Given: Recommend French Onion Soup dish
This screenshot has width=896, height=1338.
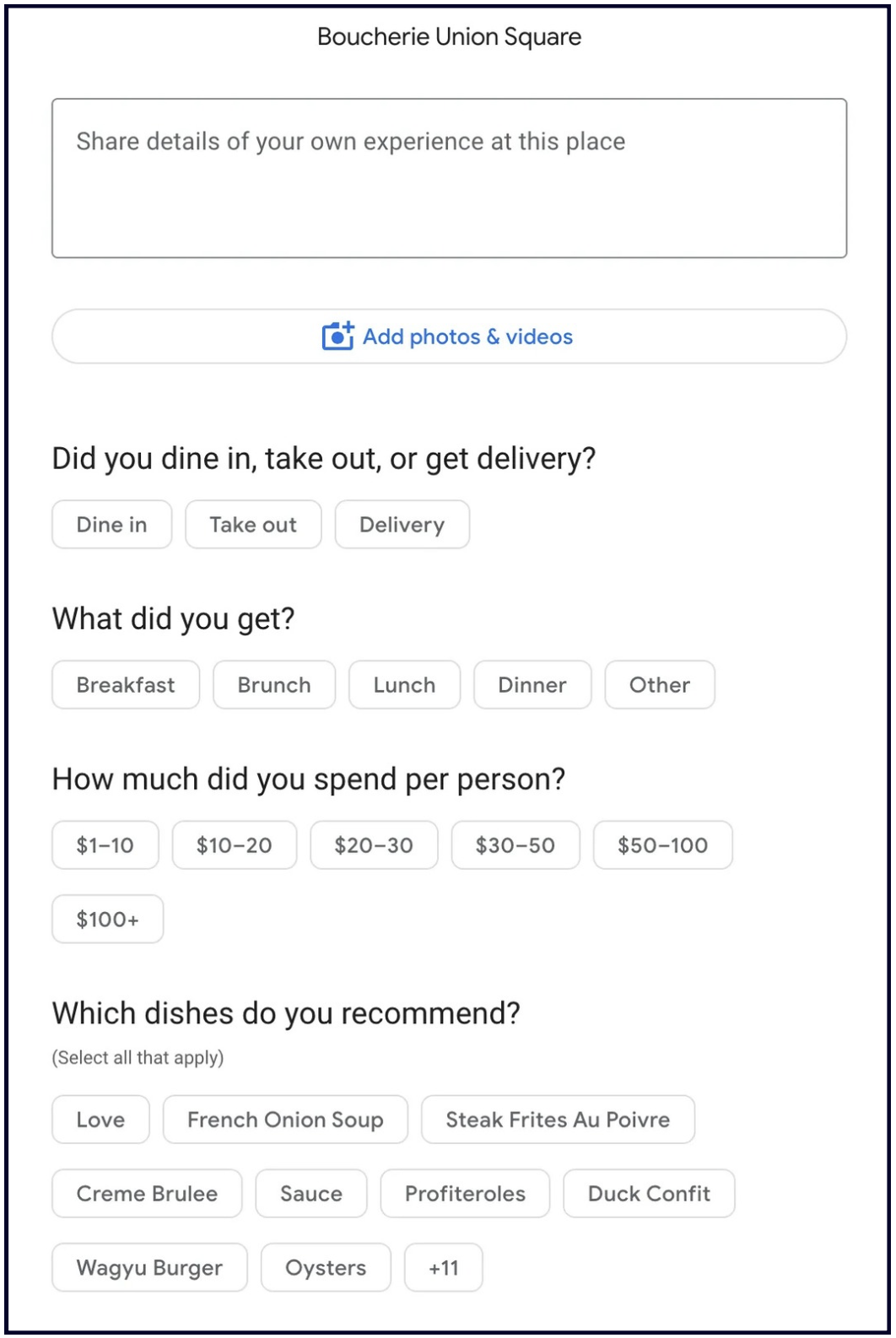Looking at the screenshot, I should (285, 1119).
